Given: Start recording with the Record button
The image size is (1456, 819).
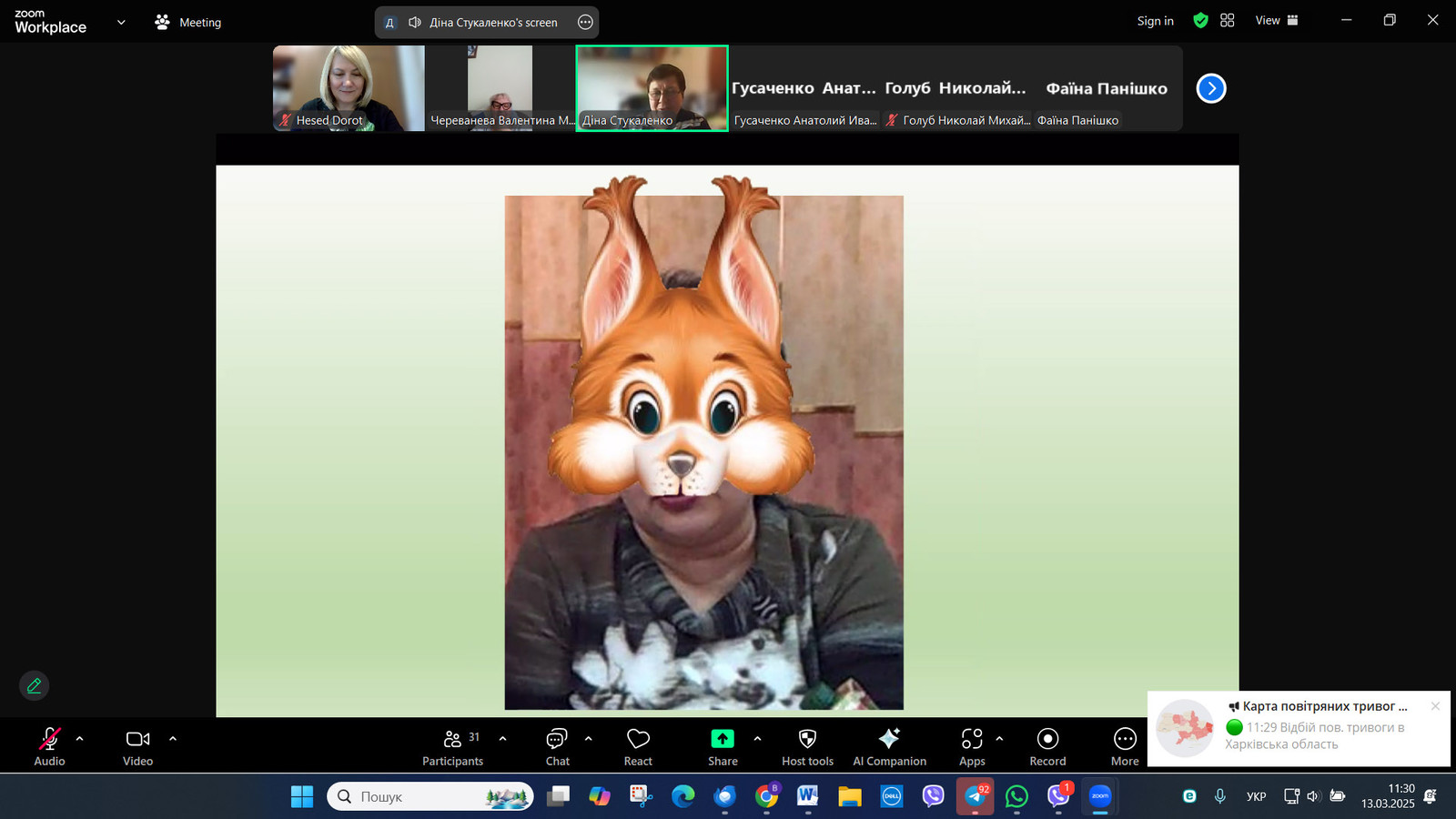Looking at the screenshot, I should coord(1047,747).
